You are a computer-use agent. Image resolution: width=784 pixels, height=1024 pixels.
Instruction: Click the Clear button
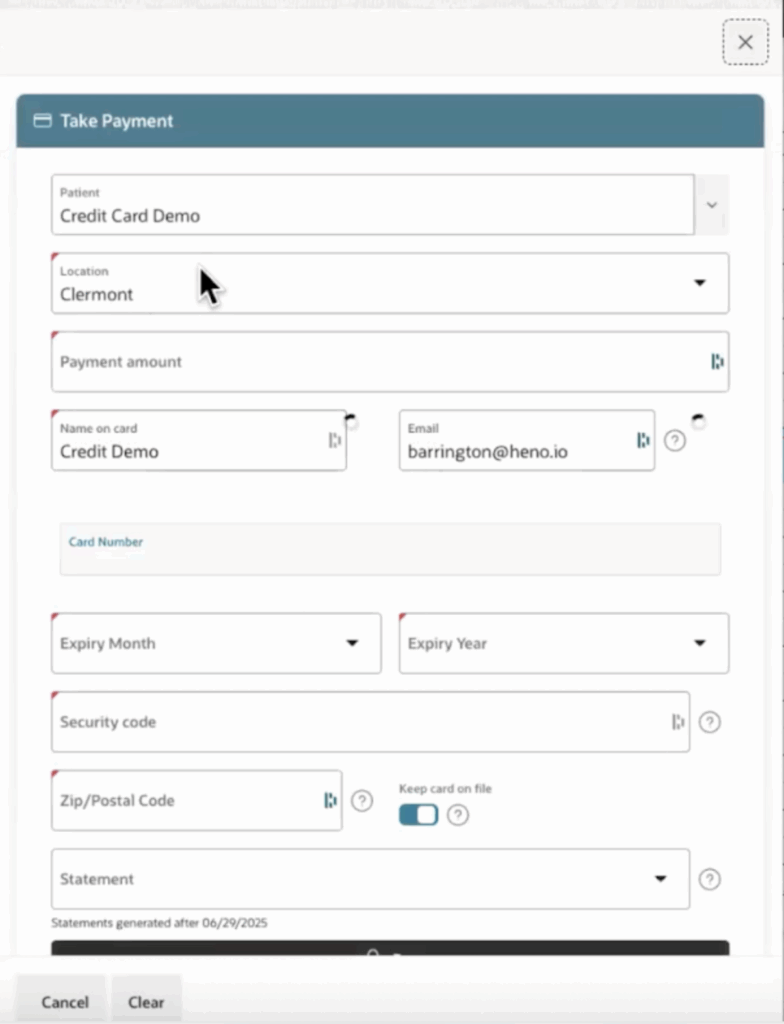pos(146,1002)
